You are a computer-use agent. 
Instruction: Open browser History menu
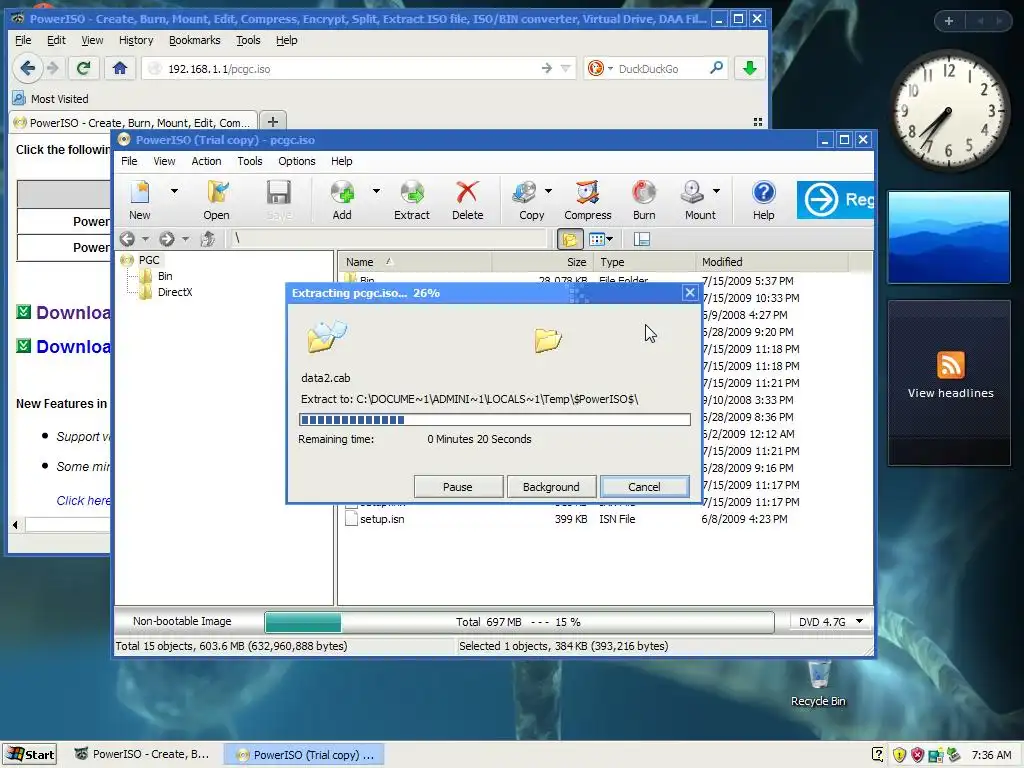[x=136, y=40]
